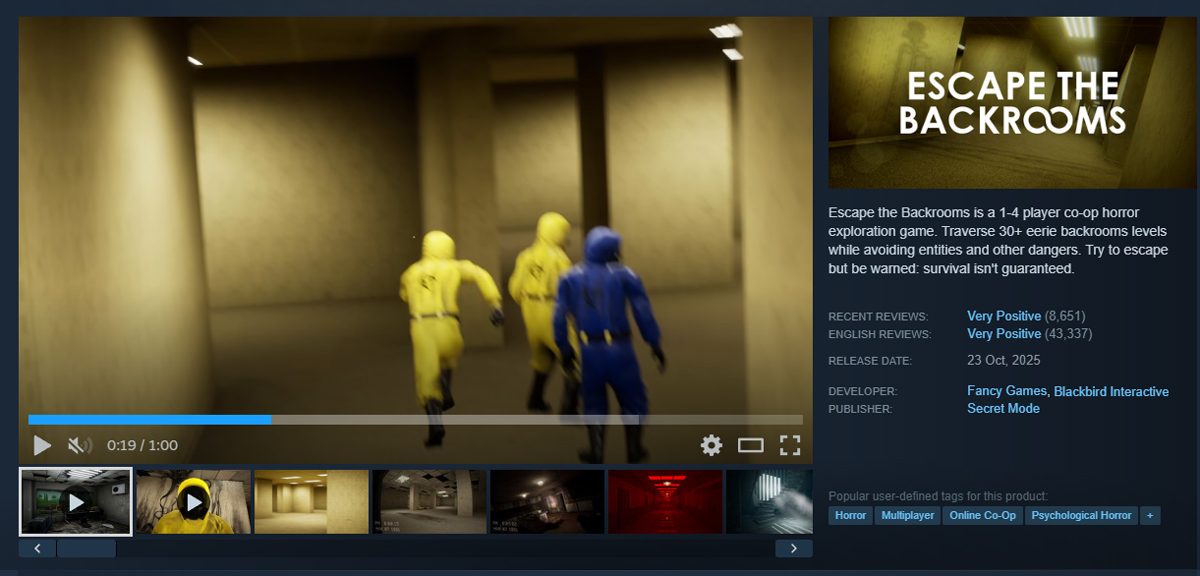
Task: Select the first office trailer thumbnail
Action: click(x=76, y=502)
